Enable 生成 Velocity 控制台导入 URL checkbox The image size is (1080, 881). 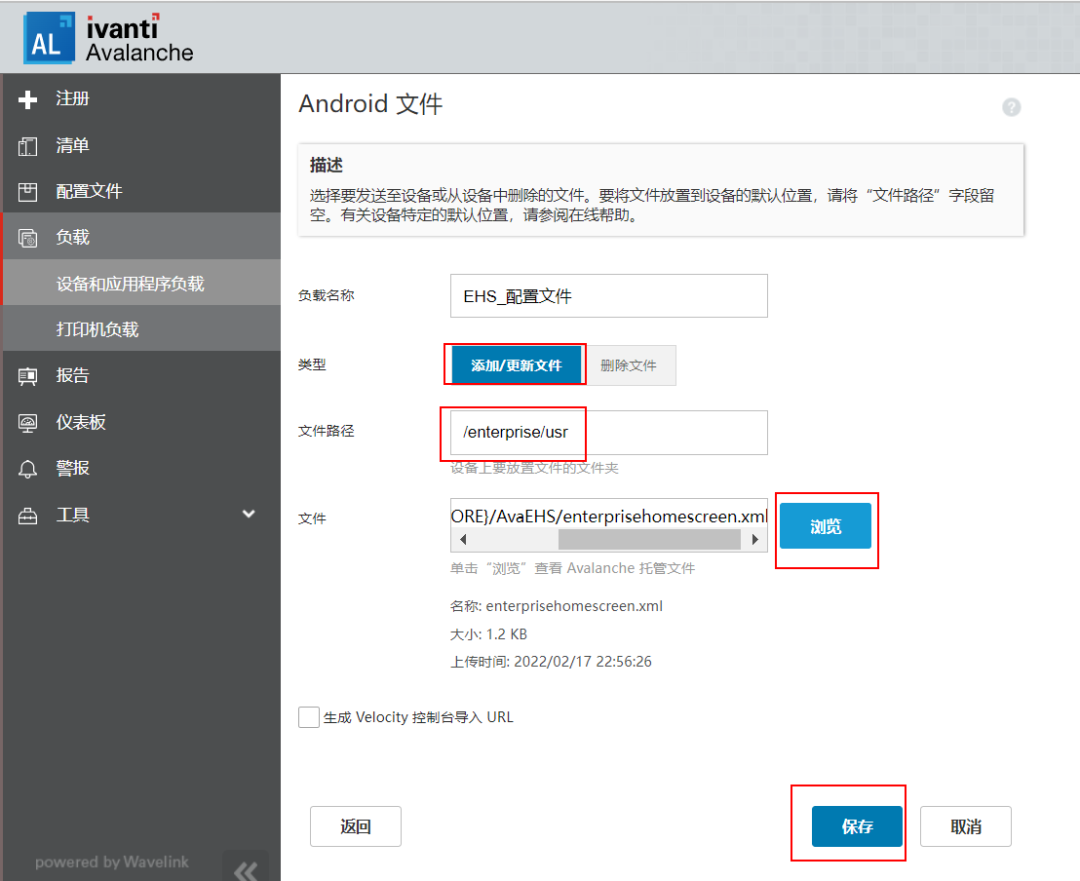309,717
